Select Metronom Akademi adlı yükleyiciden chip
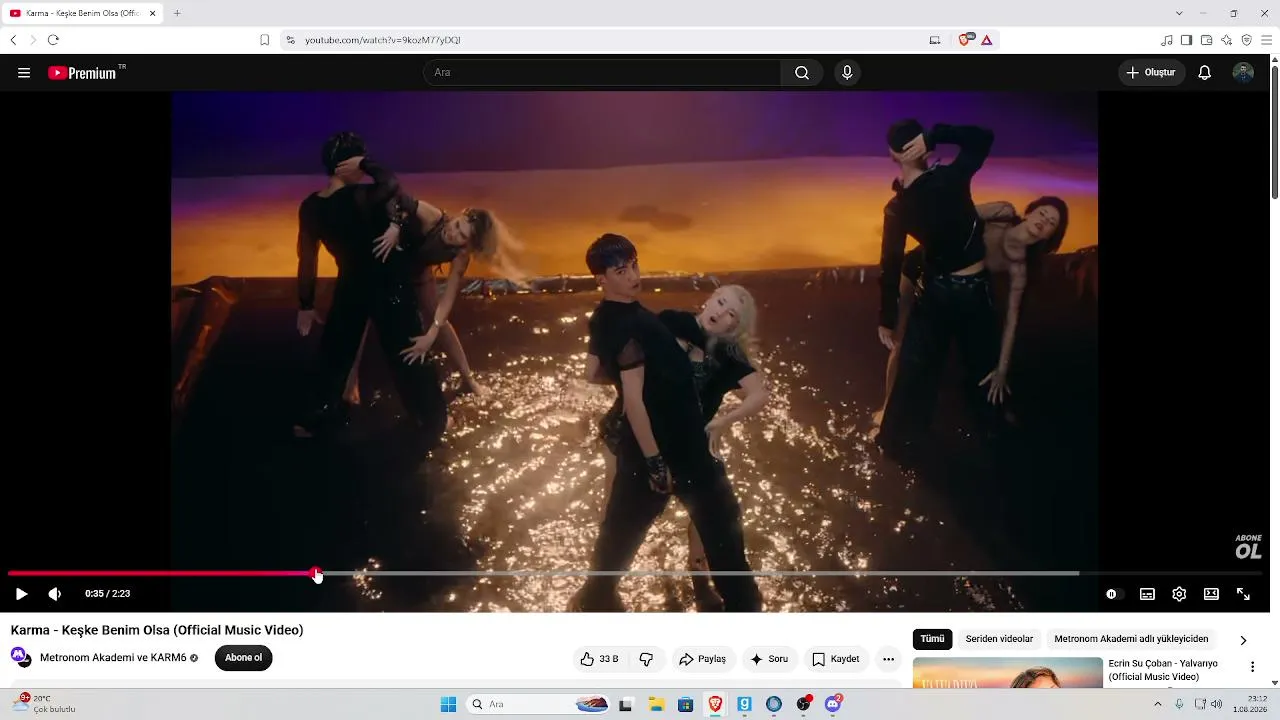1280x720 pixels. [1131, 639]
